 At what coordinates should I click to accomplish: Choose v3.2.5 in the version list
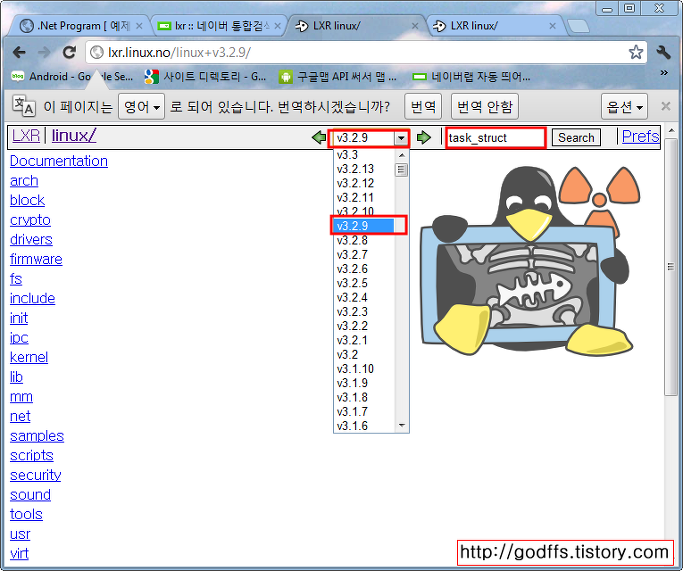tap(364, 283)
